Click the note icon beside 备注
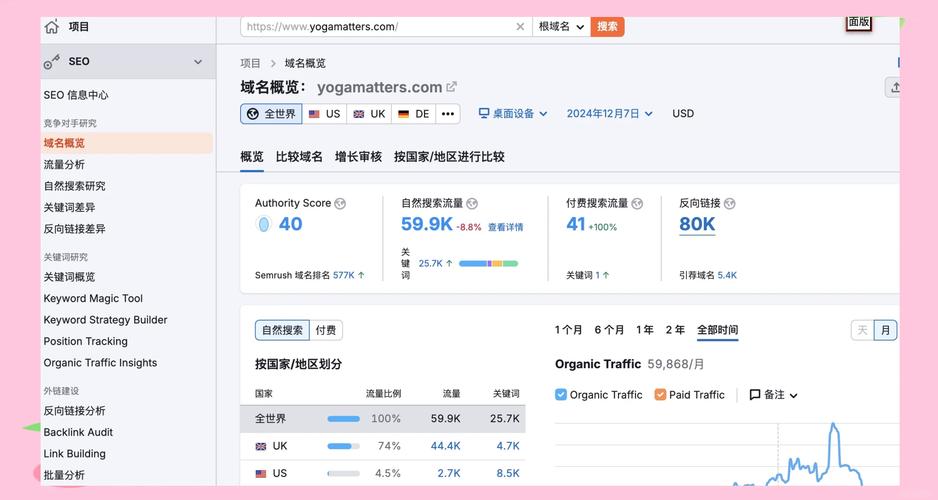The image size is (938, 500). (x=755, y=395)
